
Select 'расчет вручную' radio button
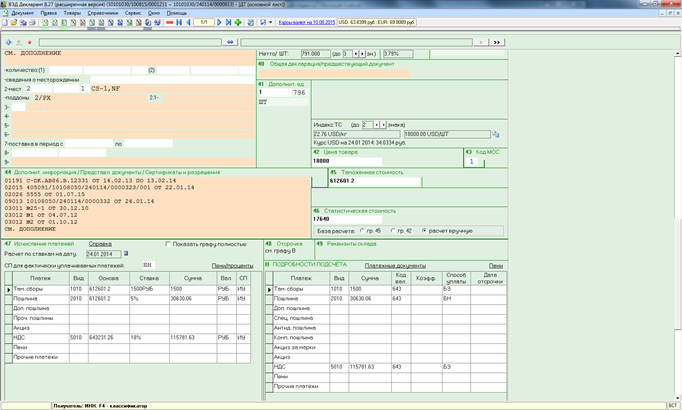tap(426, 230)
